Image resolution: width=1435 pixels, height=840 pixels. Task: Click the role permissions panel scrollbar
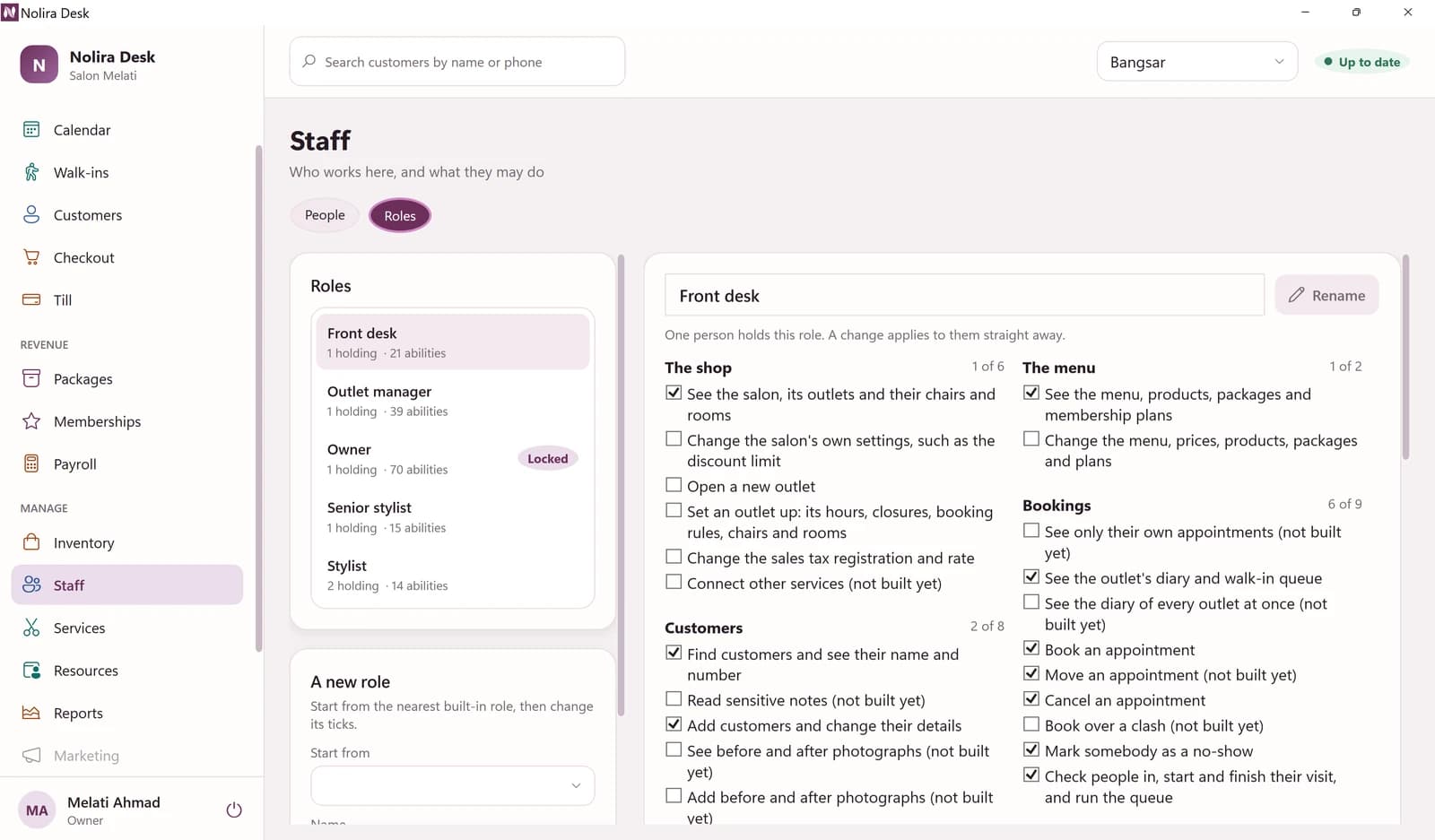coord(1405,359)
